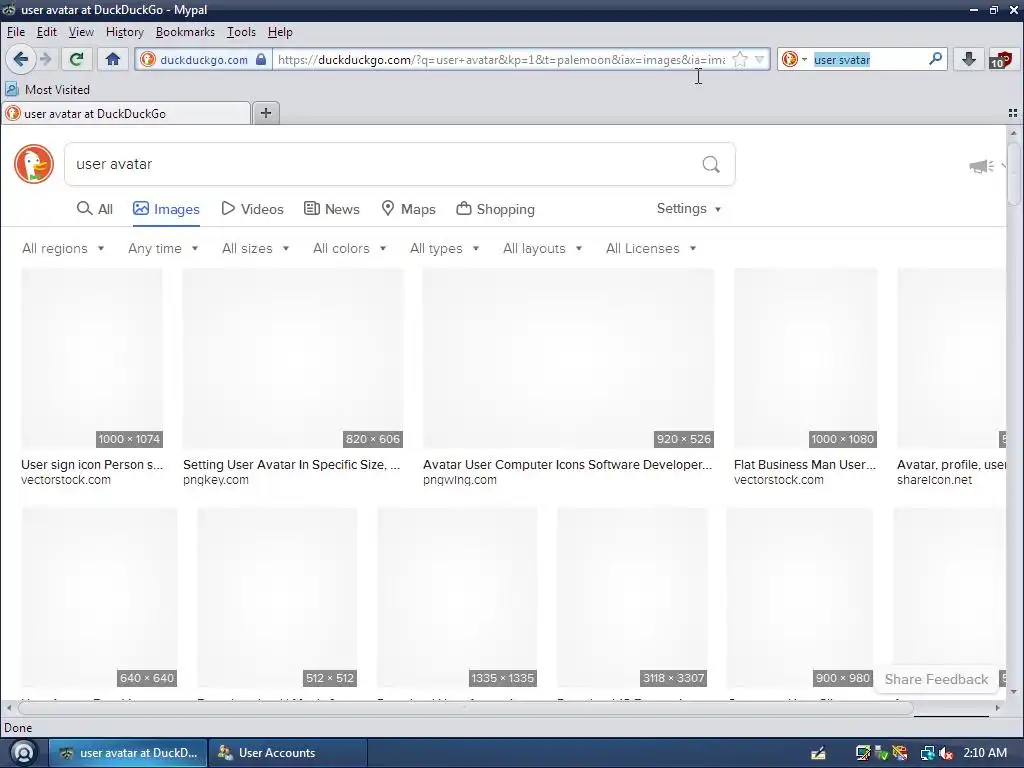Click the forward navigation arrow
1024x768 pixels.
click(x=45, y=59)
